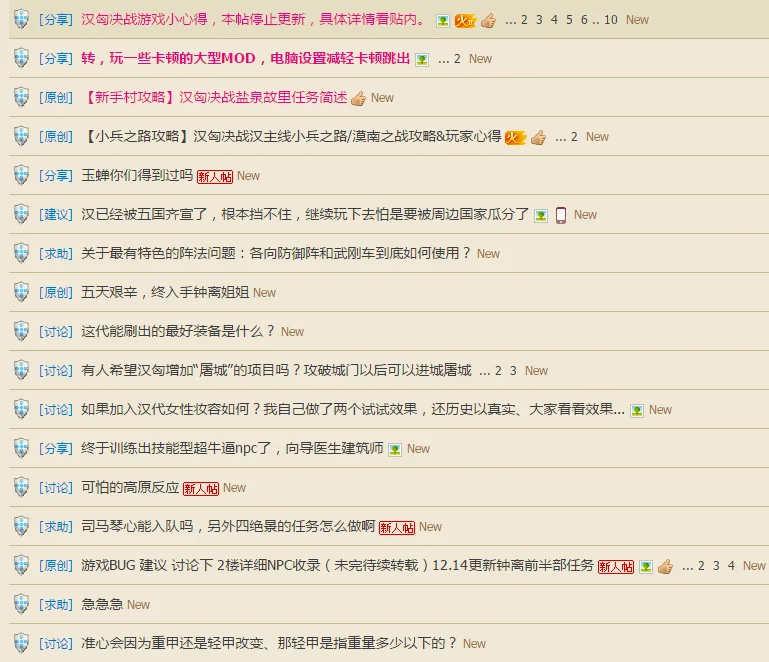Click the image icon after 向导医生建筑师
The height and width of the screenshot is (662, 769).
point(395,450)
